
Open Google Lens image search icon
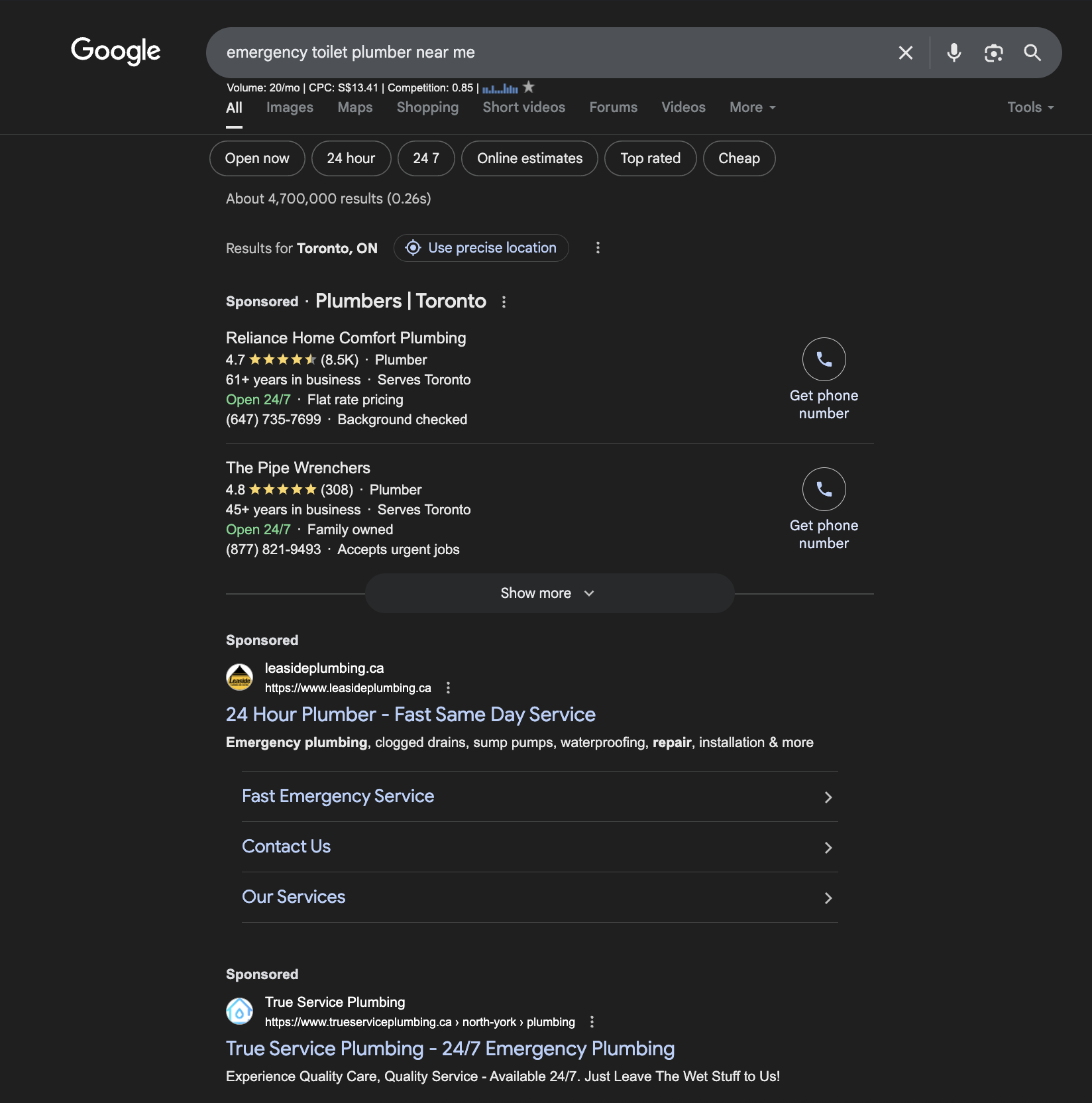(x=993, y=52)
